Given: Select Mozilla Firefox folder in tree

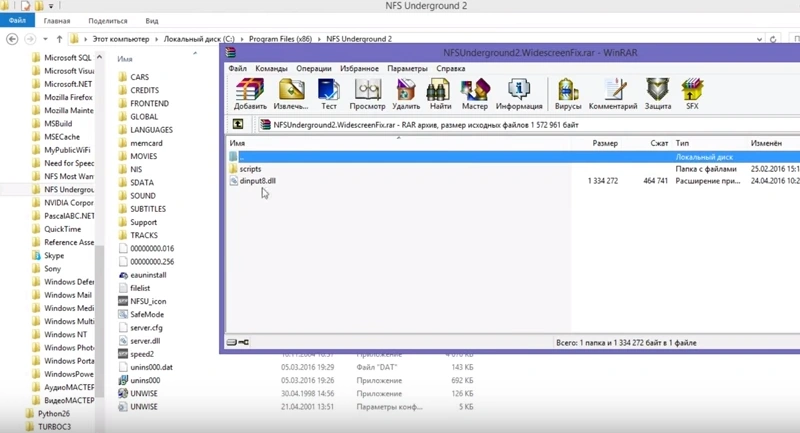Looking at the screenshot, I should pyautogui.click(x=62, y=97).
